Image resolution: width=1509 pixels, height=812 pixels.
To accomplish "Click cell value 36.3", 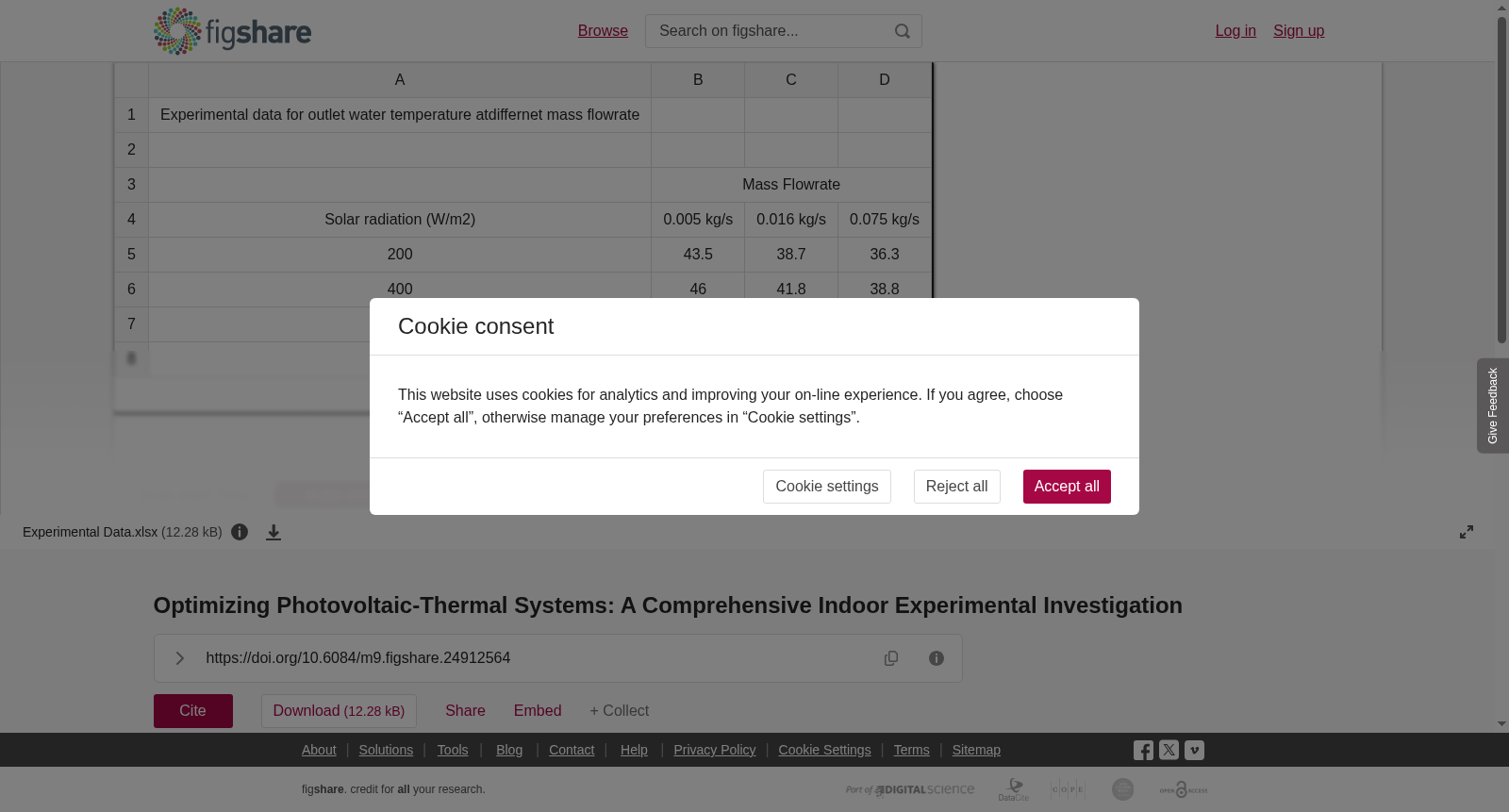I will (x=885, y=255).
